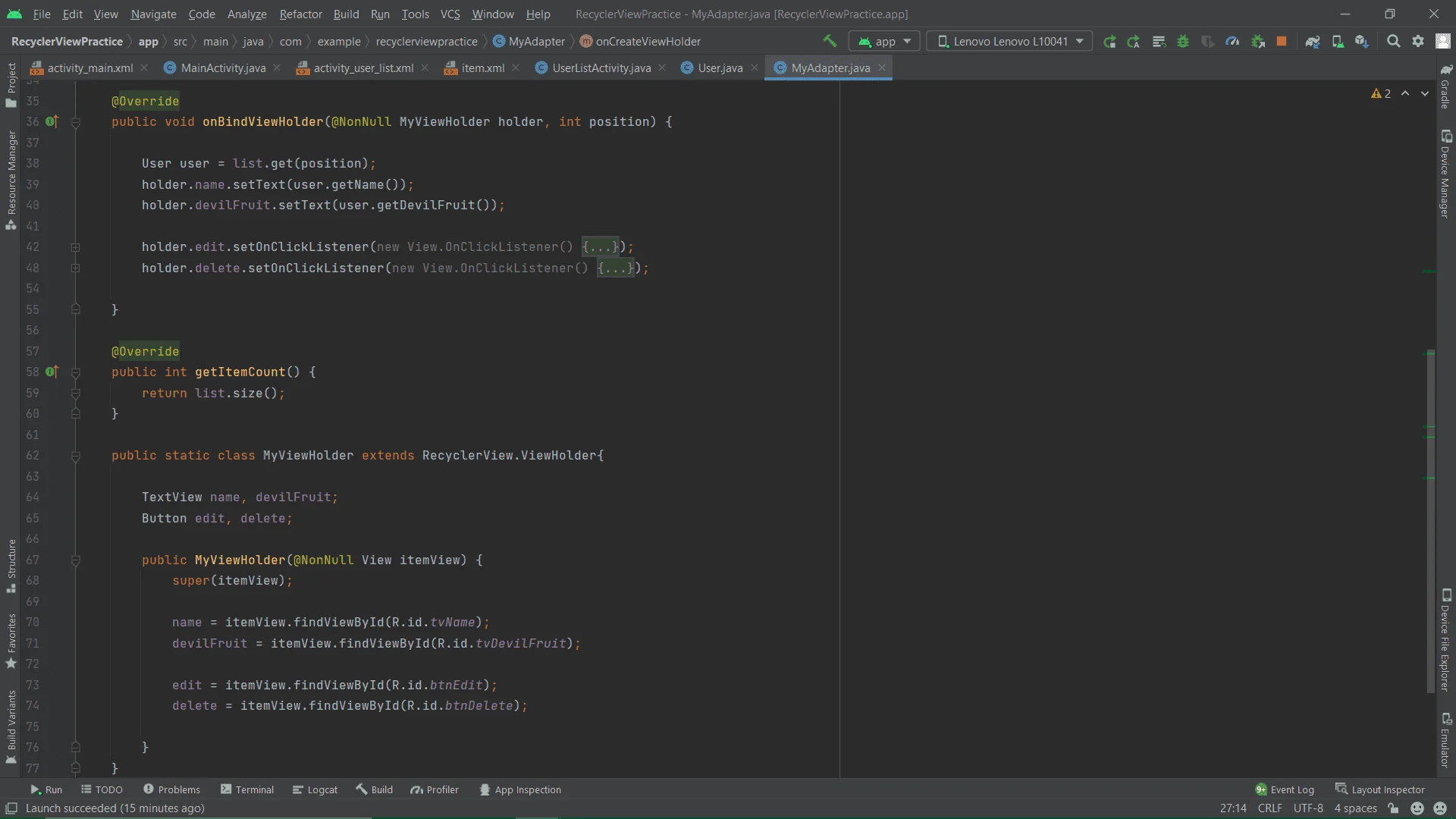The height and width of the screenshot is (819, 1456).
Task: Open the Layout Inspector
Action: point(1380,789)
